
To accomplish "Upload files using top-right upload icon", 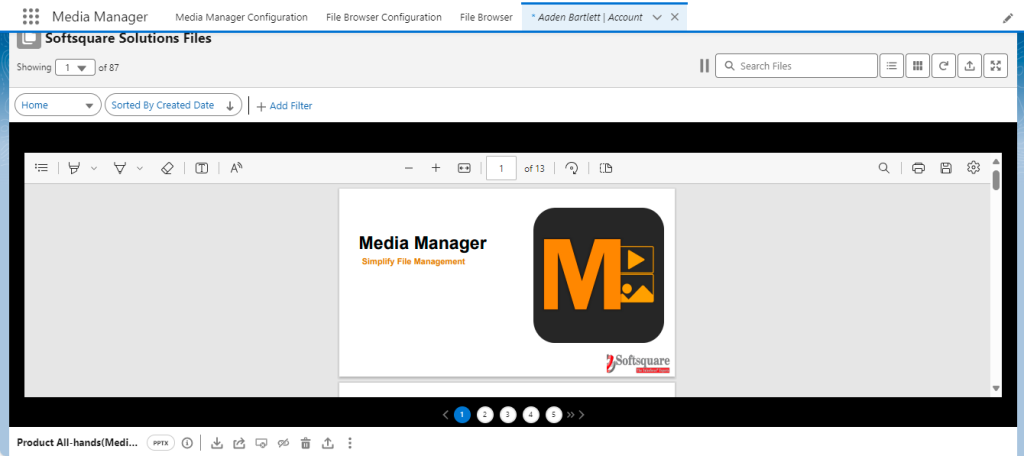I will 970,65.
